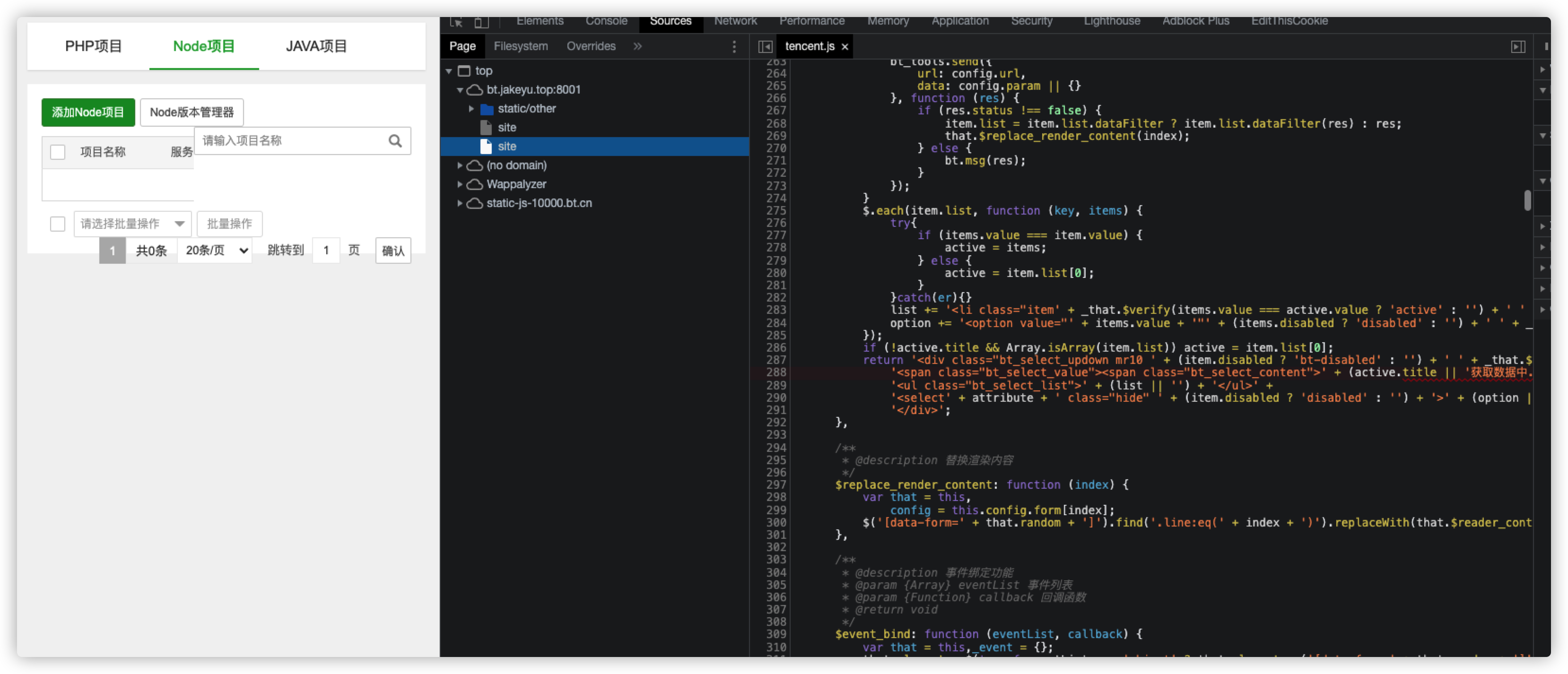Click $replace_render_content function name in code
1568x674 pixels.
tap(914, 485)
